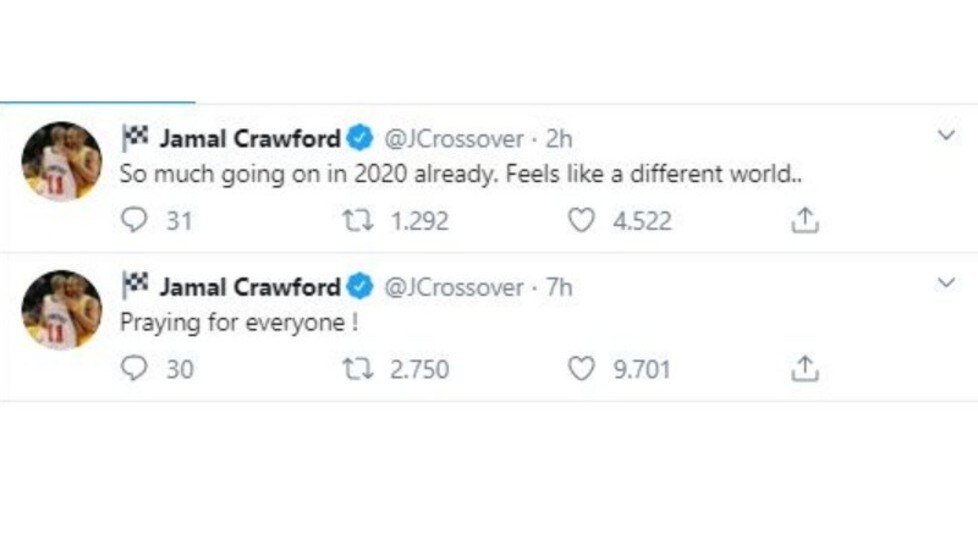
Task: Reply to the 'Praying for everyone' tweet
Action: click(133, 369)
